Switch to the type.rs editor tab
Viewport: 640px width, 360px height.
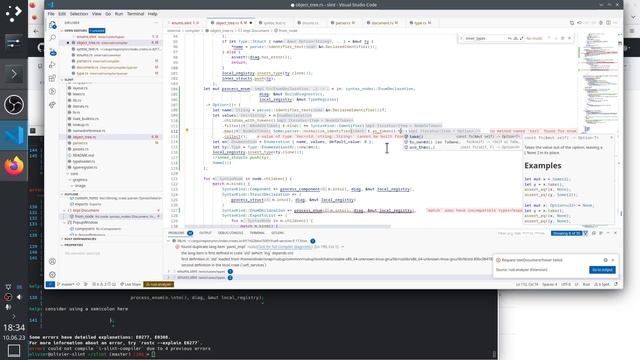[x=420, y=23]
